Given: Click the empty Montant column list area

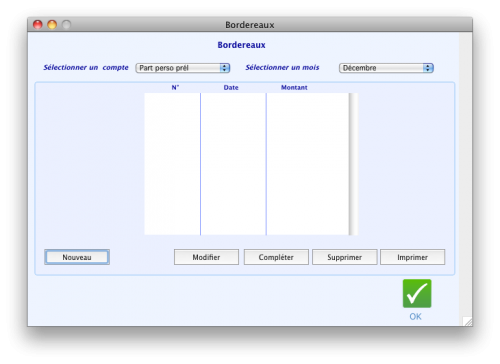Looking at the screenshot, I should point(308,164).
